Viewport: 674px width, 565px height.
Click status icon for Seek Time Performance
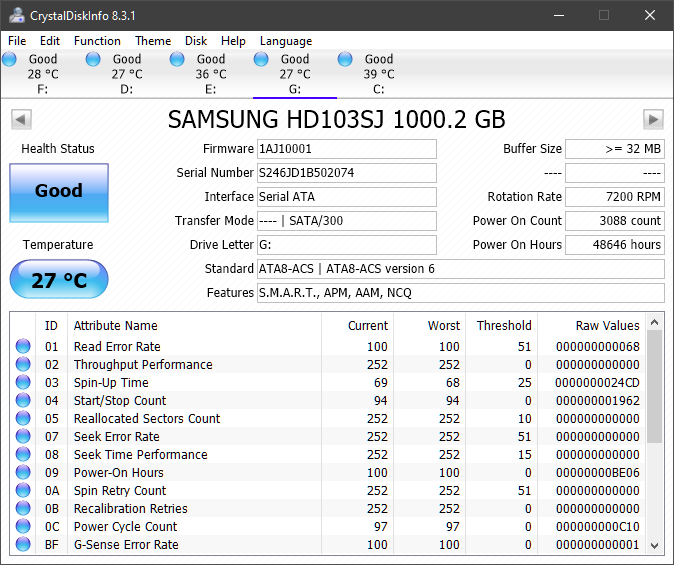click(x=23, y=454)
